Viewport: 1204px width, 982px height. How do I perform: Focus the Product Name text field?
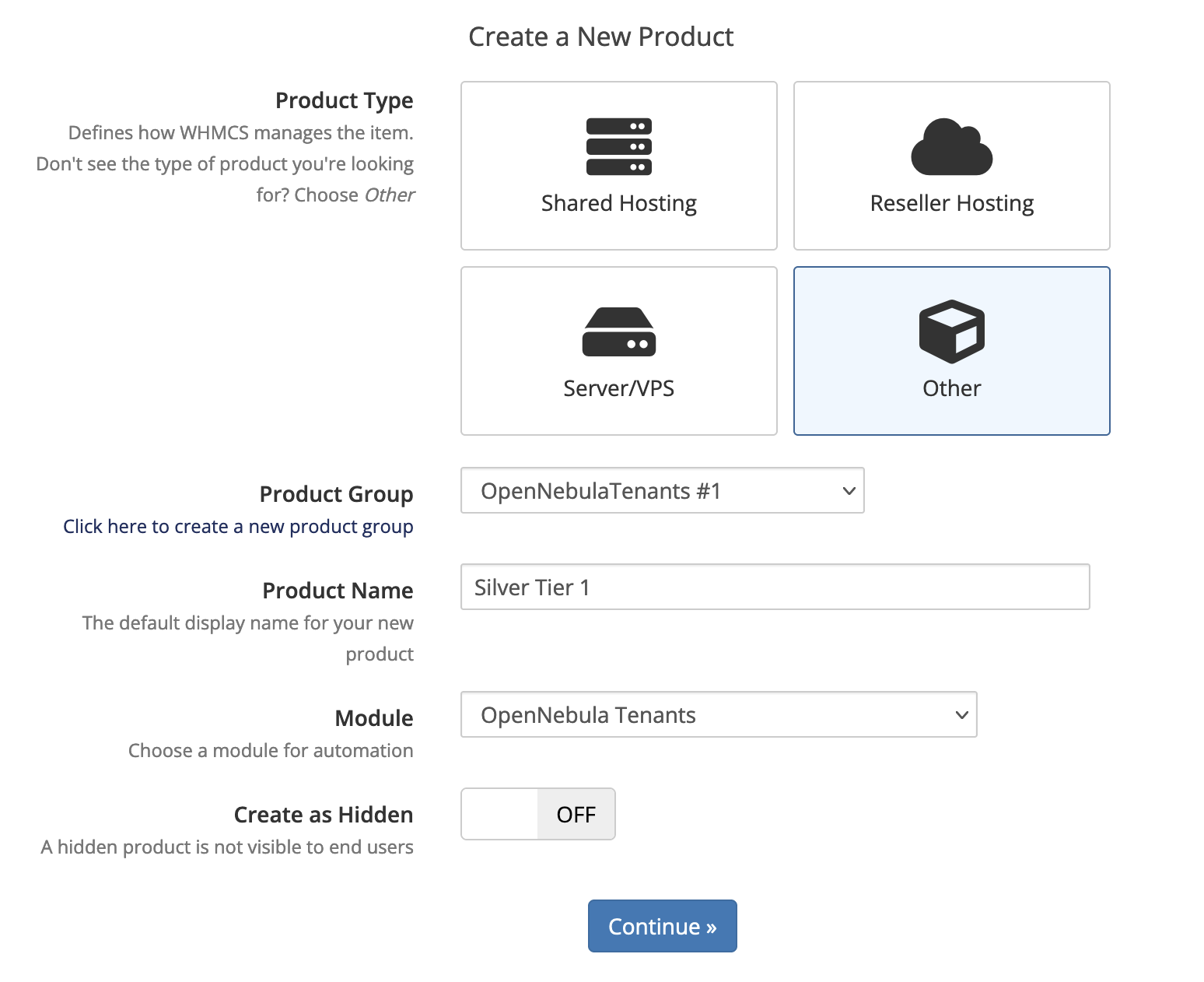774,587
